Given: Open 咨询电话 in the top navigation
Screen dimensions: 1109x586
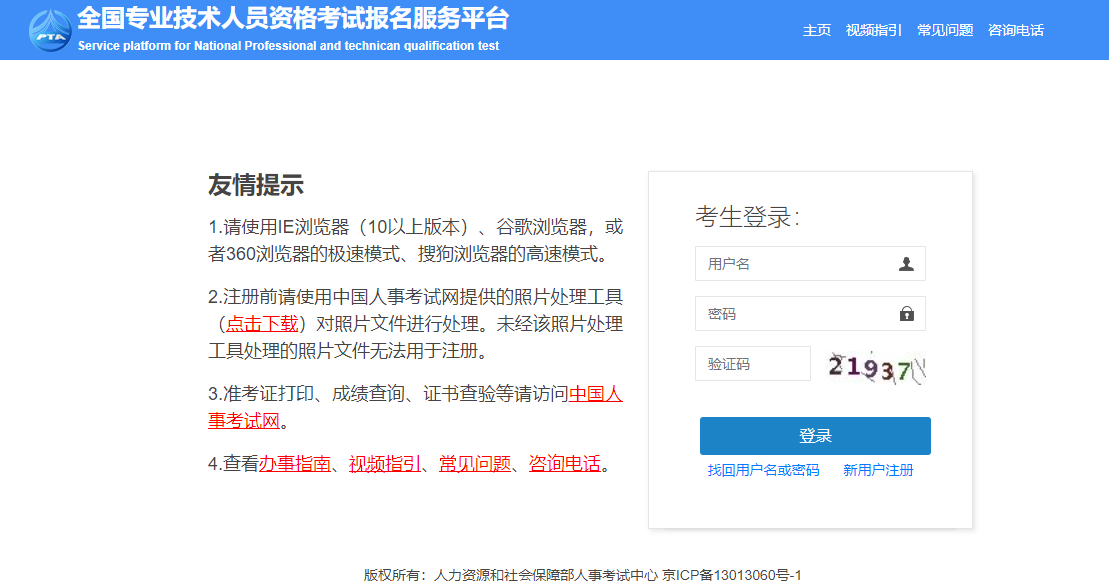Looking at the screenshot, I should tap(1016, 30).
